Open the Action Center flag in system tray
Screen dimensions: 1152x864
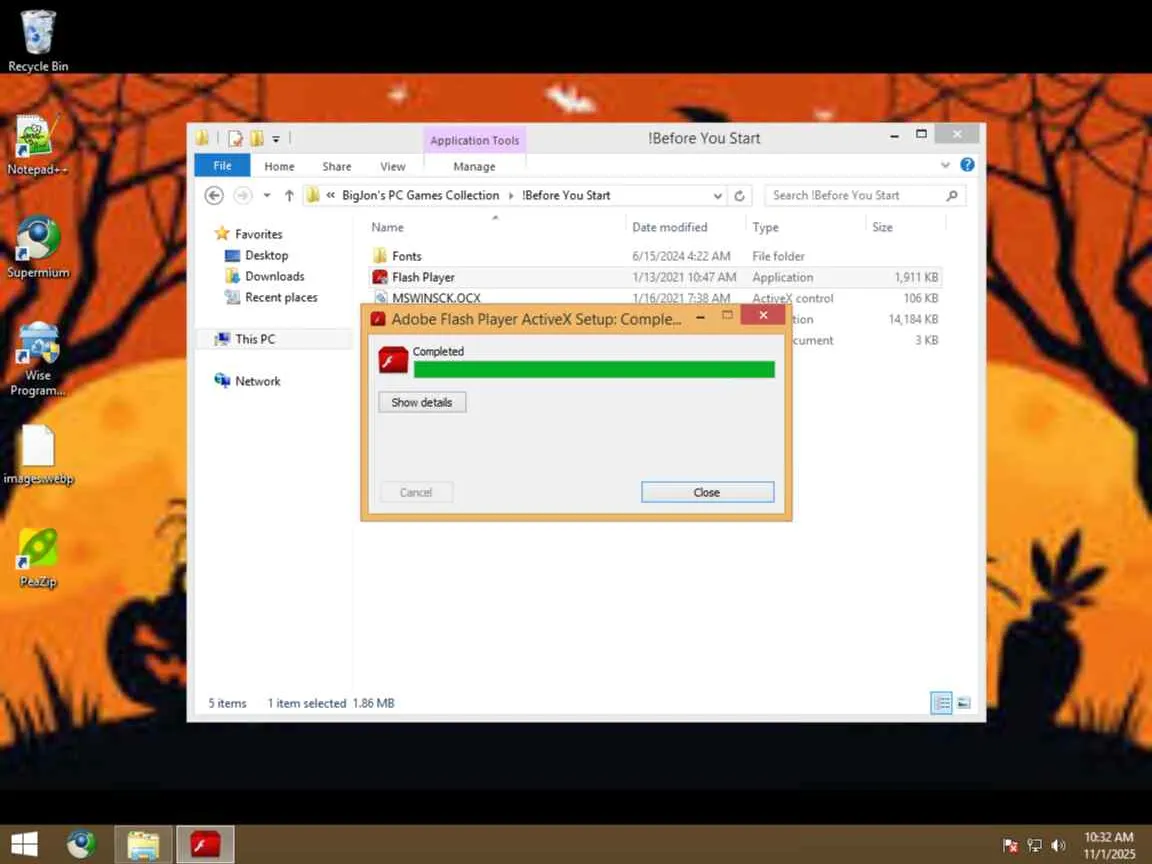(1010, 846)
